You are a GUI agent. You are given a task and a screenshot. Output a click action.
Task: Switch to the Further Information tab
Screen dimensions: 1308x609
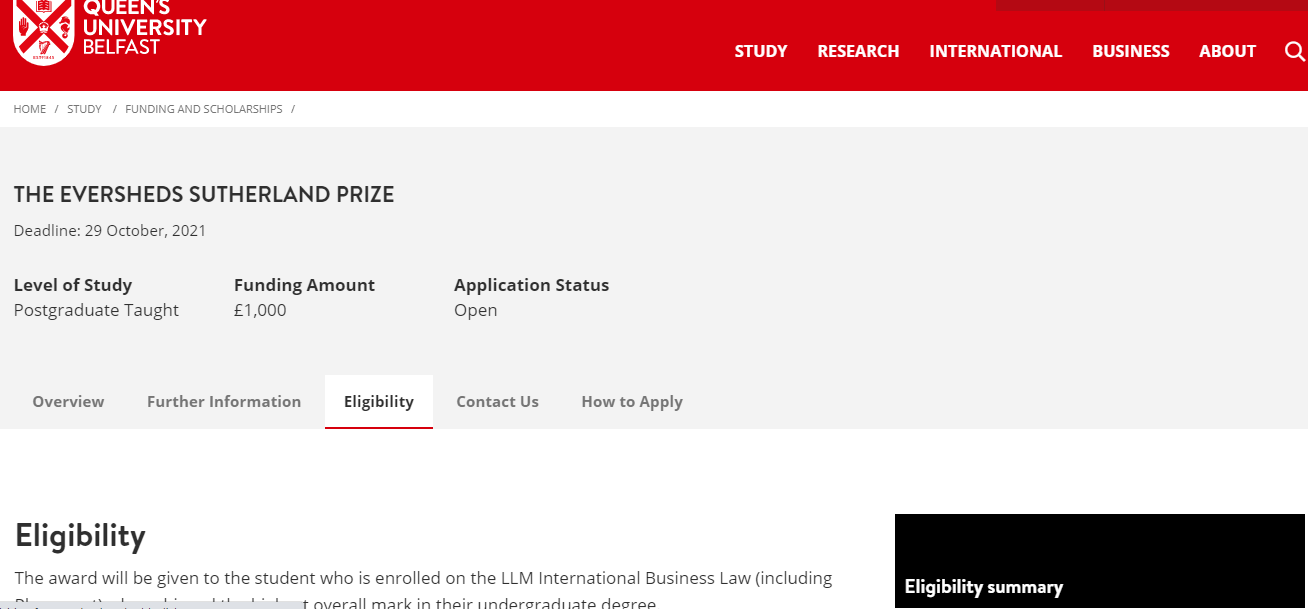(x=224, y=402)
